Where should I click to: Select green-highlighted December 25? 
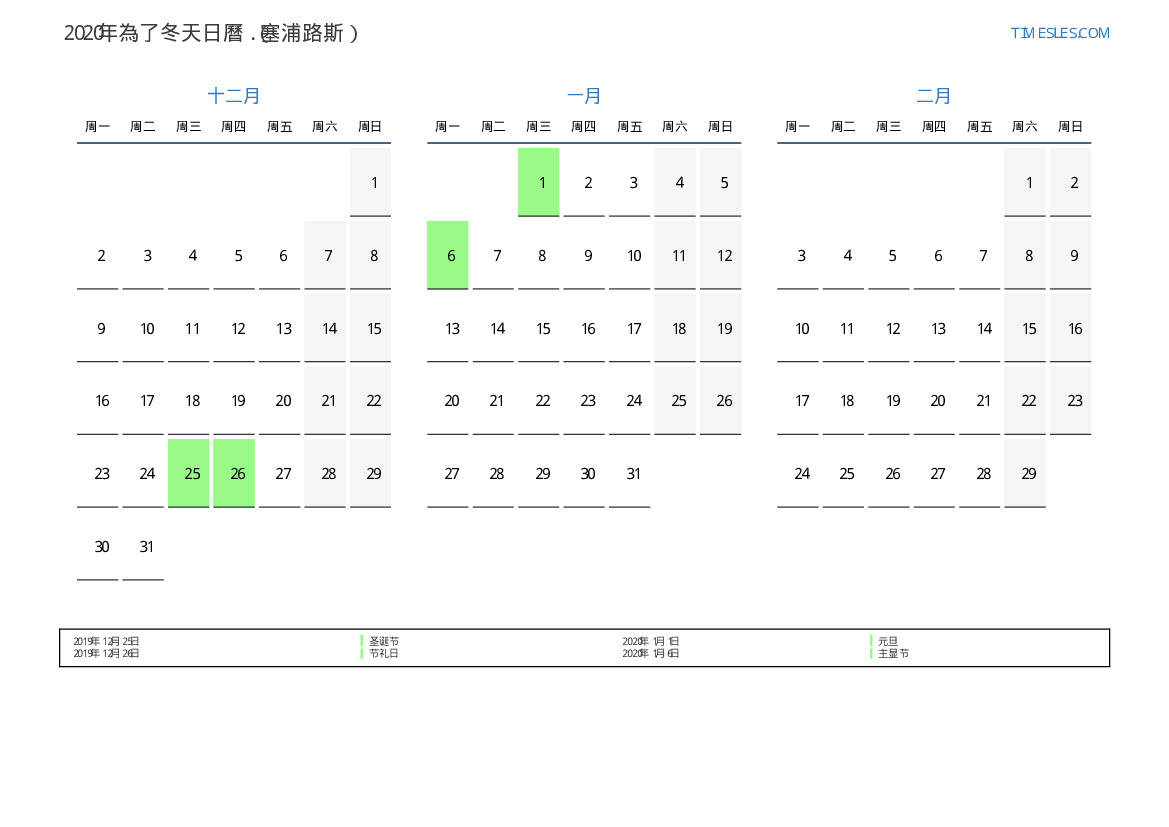point(189,473)
